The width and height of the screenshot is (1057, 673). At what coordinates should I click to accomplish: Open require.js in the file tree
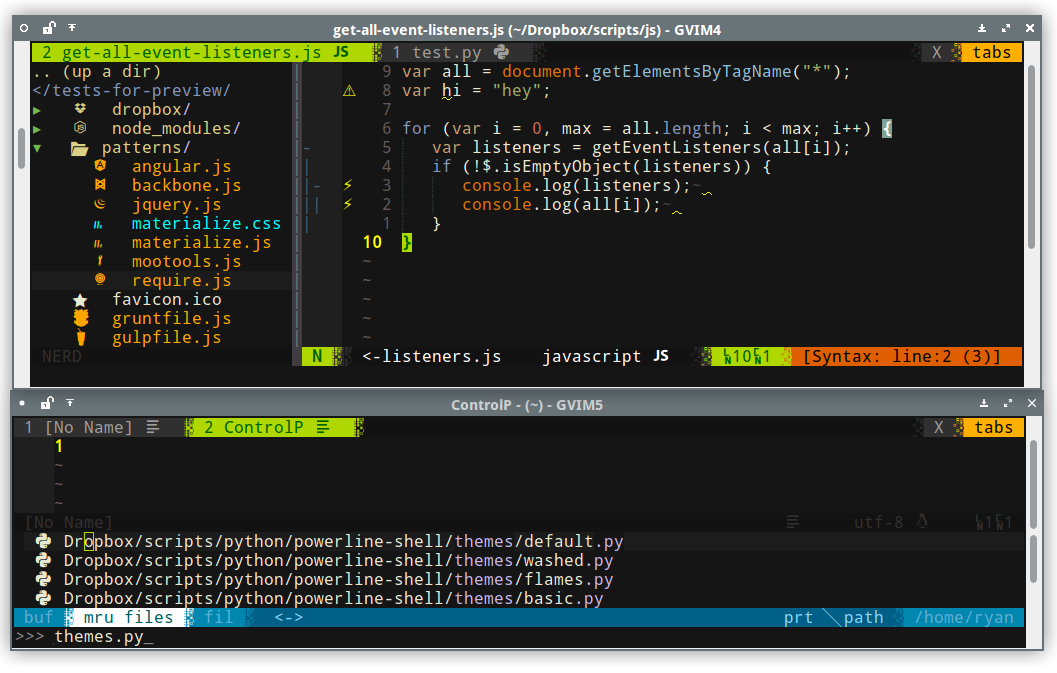(181, 280)
